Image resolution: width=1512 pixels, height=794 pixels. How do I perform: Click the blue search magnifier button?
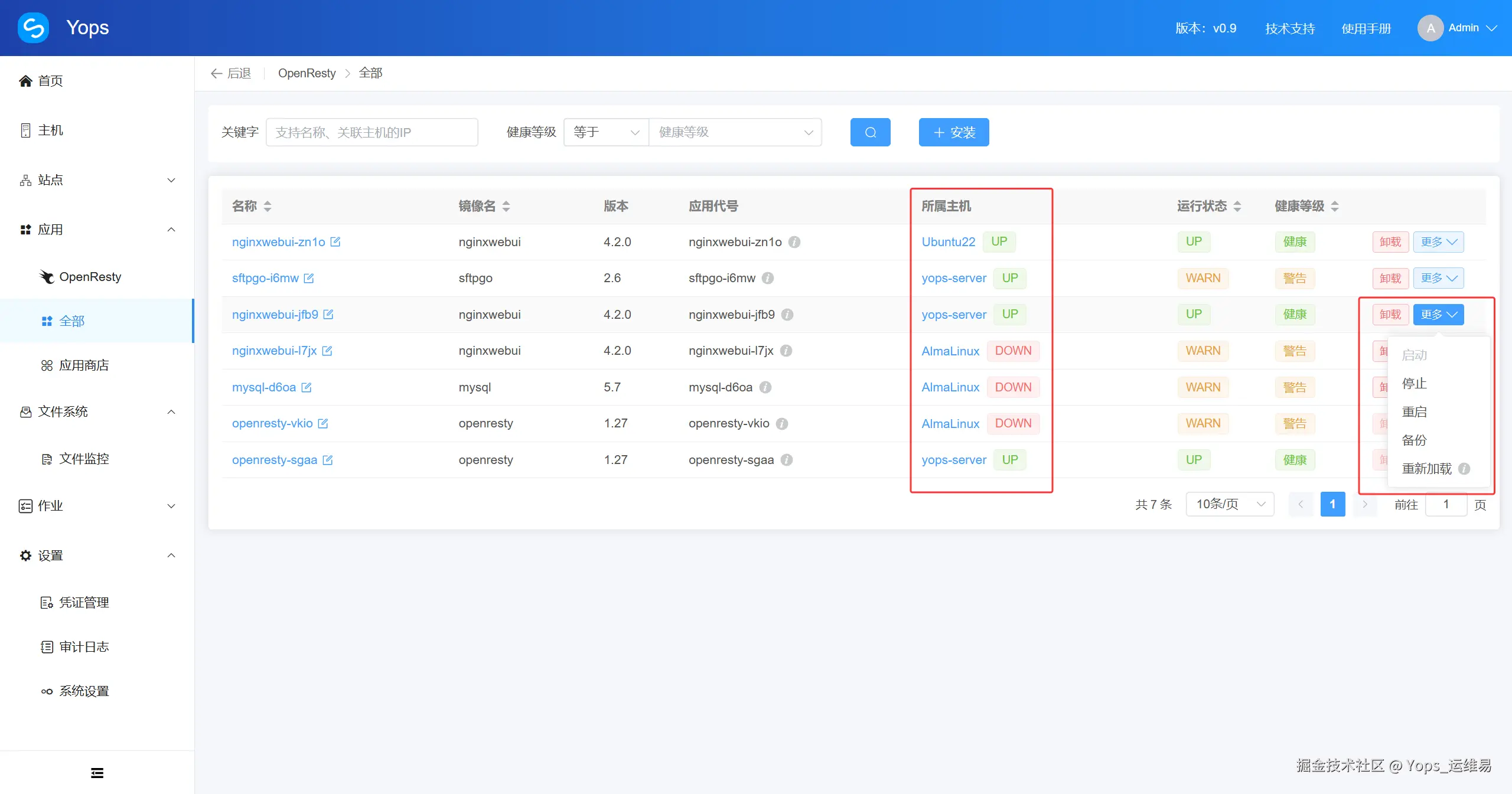pyautogui.click(x=870, y=132)
